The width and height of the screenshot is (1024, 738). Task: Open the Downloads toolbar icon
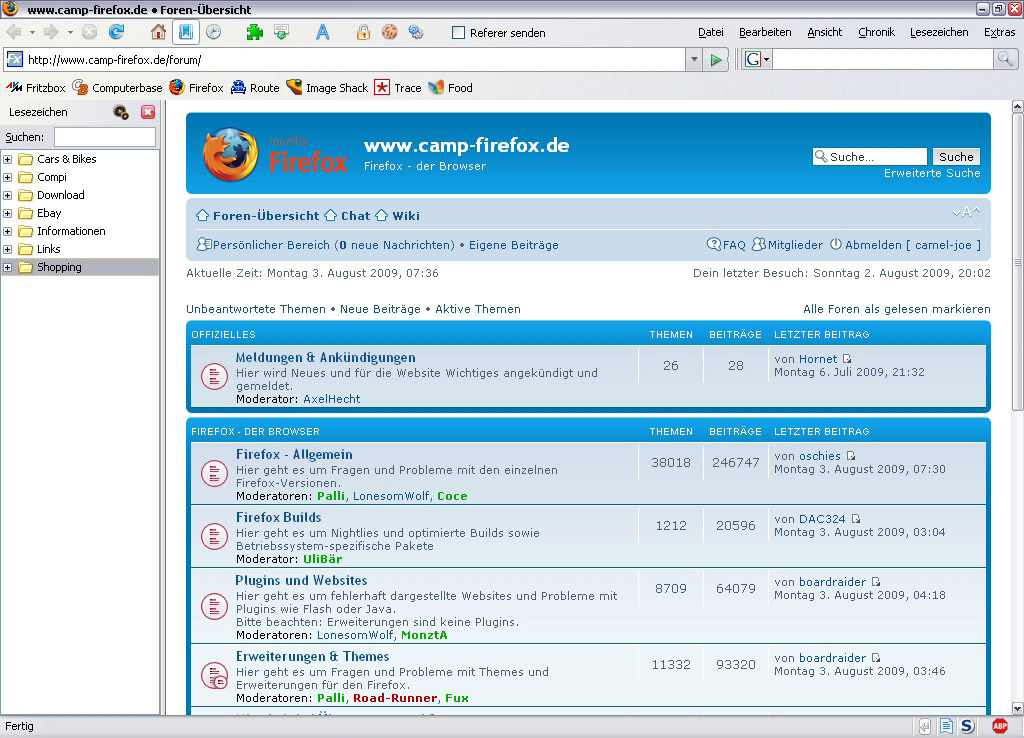tap(281, 32)
